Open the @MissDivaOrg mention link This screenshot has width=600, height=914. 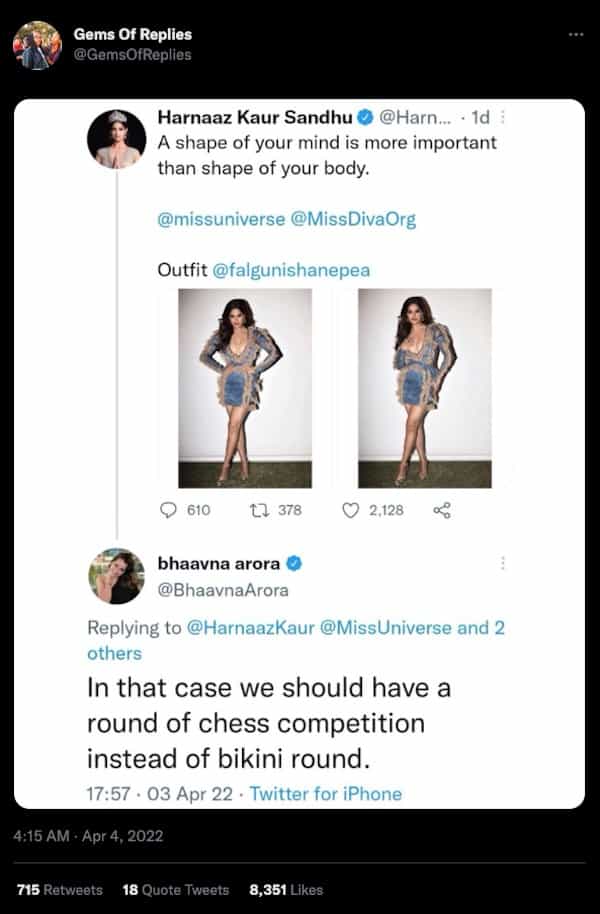click(353, 220)
